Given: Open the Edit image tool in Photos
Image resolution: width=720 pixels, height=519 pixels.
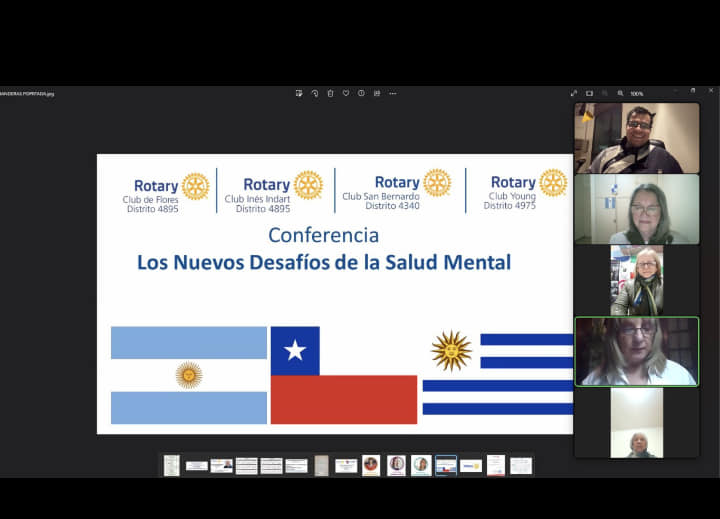Looking at the screenshot, I should (299, 93).
